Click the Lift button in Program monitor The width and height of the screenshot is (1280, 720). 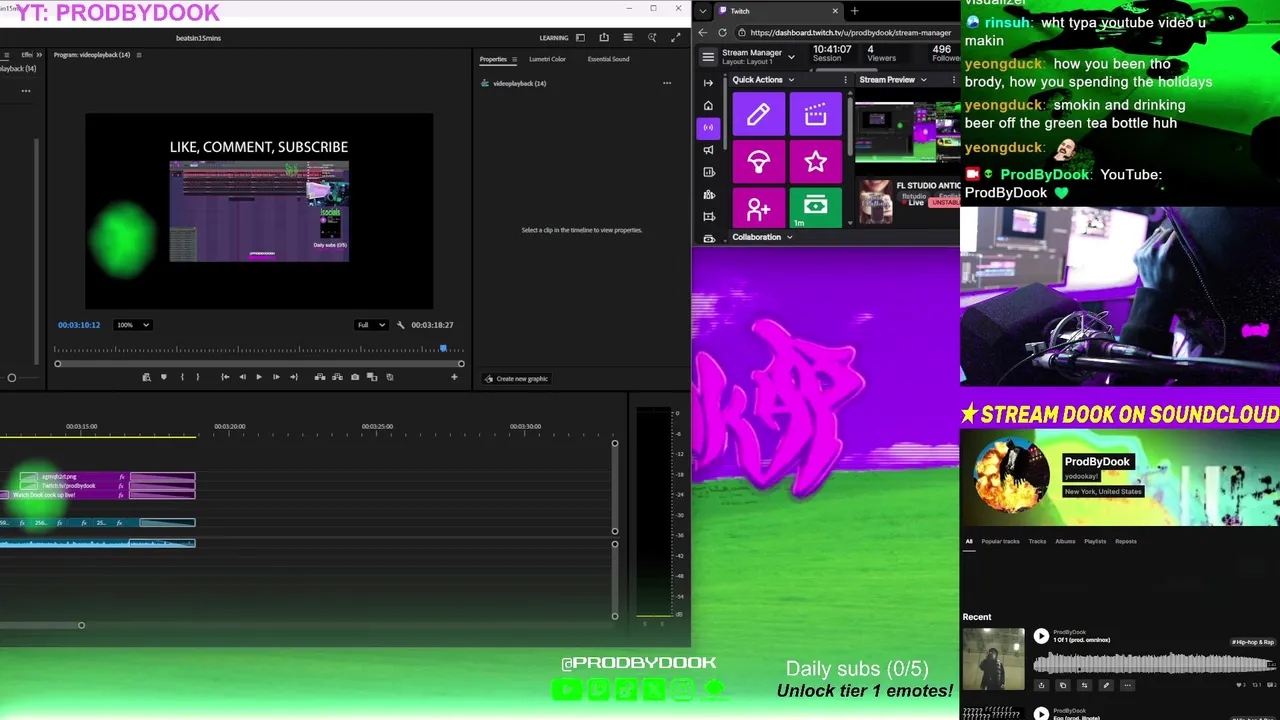tap(320, 377)
